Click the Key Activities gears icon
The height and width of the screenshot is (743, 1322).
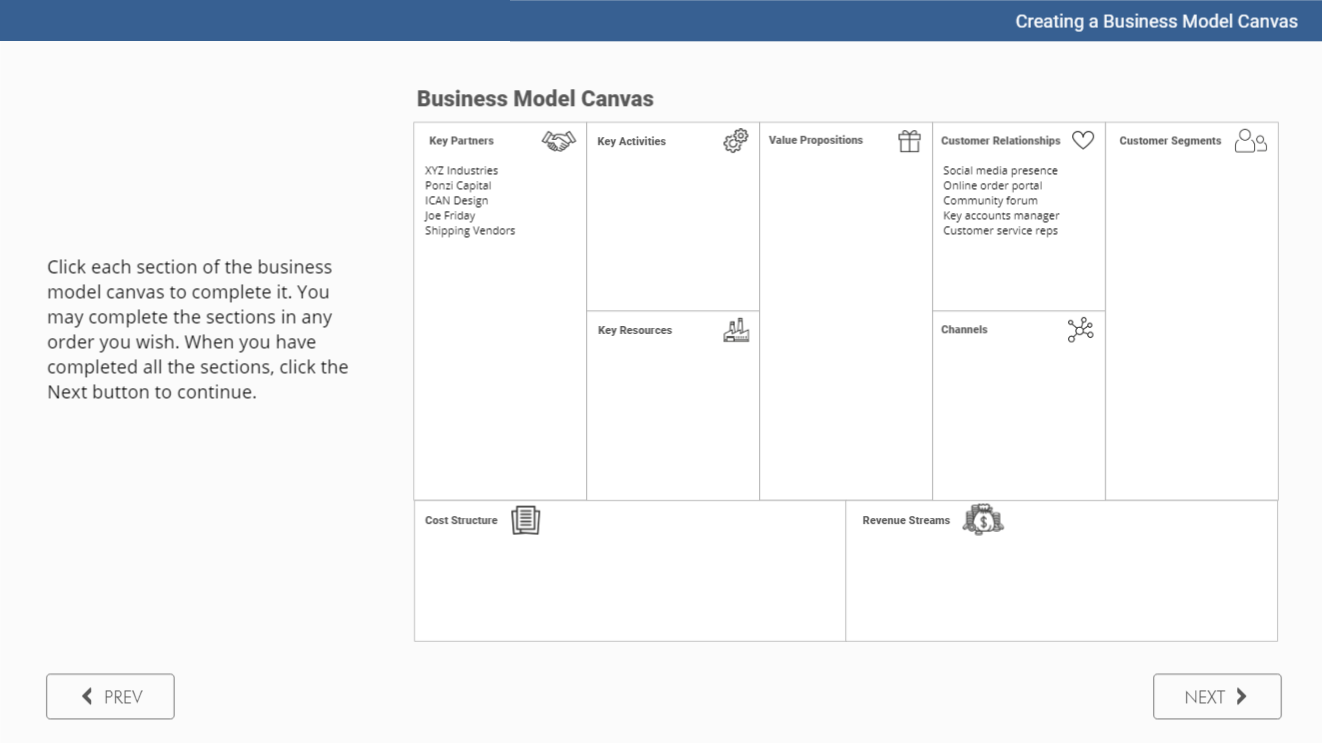(x=735, y=141)
